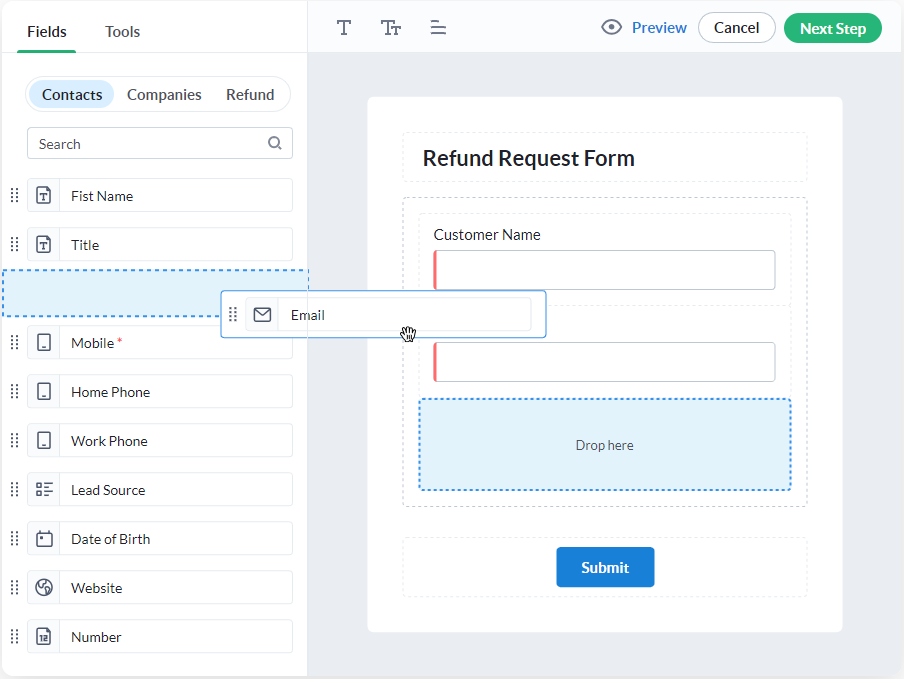
Task: Select the text size formatting icon
Action: tap(391, 28)
